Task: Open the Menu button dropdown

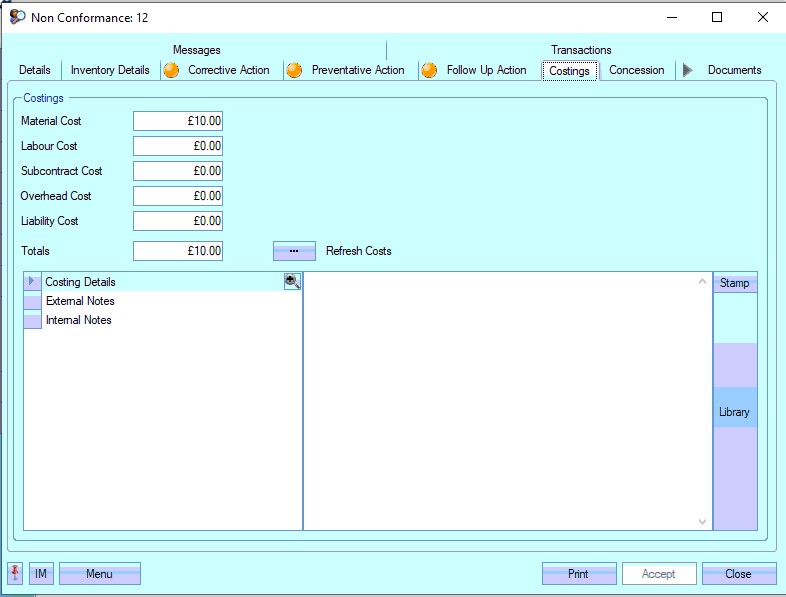Action: coord(99,574)
